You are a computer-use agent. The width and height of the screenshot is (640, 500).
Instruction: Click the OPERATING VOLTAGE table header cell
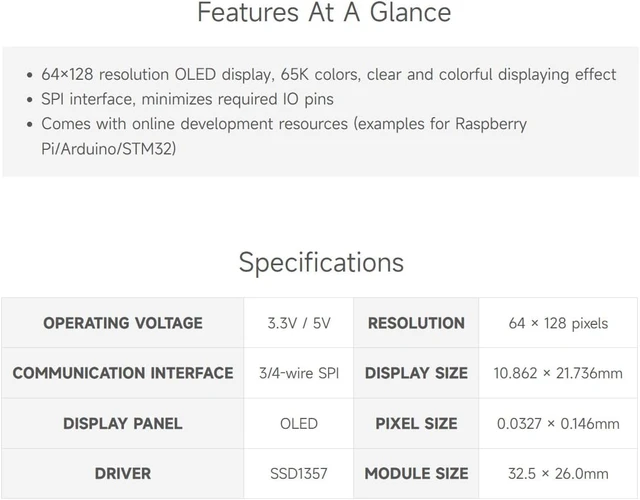[123, 323]
